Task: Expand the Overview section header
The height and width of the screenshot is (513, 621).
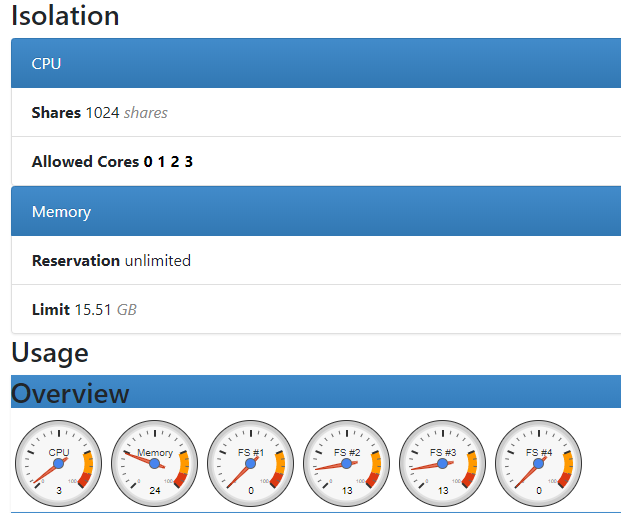Action: 70,393
